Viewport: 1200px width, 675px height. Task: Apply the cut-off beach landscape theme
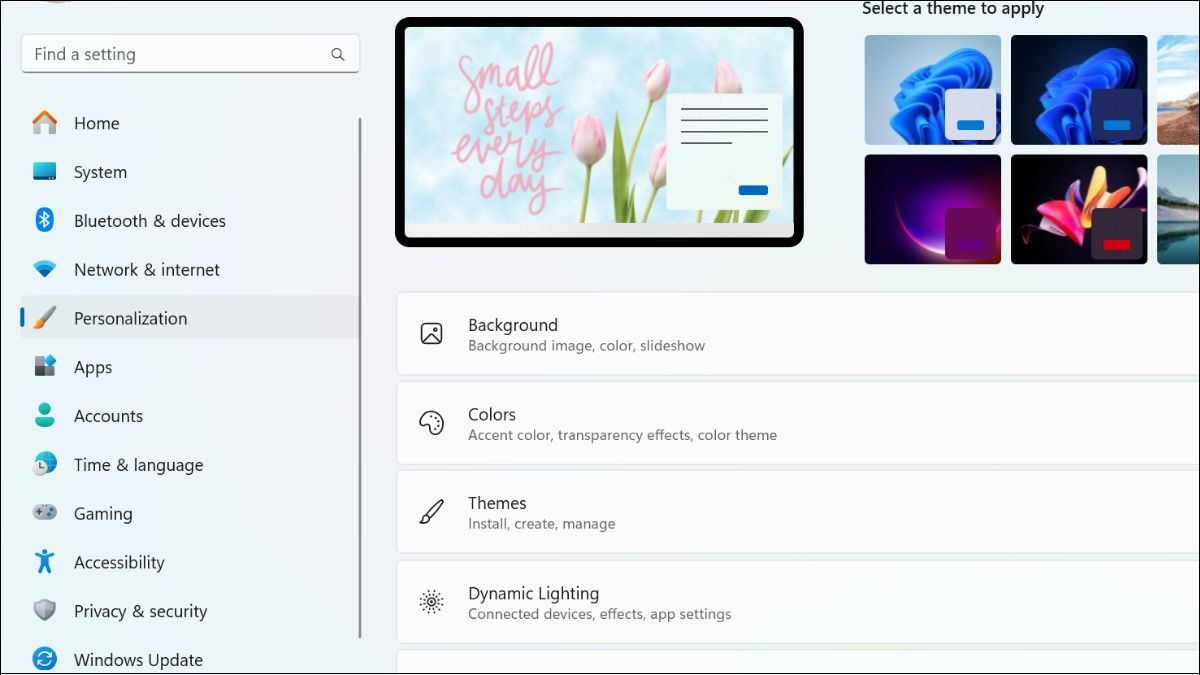pyautogui.click(x=1179, y=90)
